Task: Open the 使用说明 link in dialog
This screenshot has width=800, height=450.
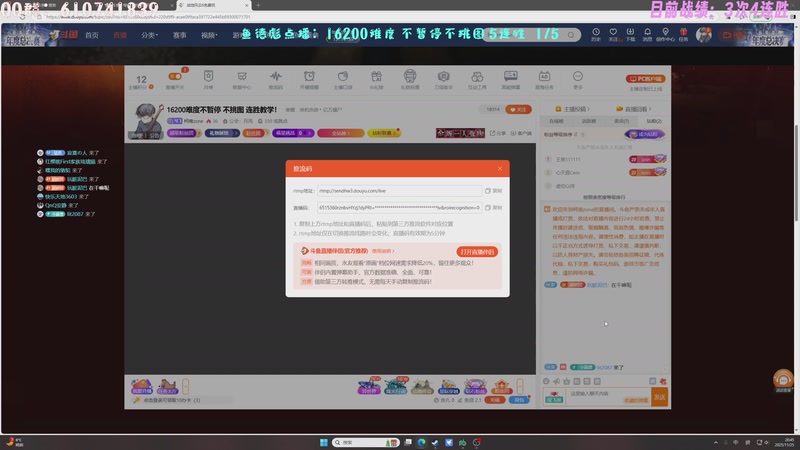Action: [383, 251]
